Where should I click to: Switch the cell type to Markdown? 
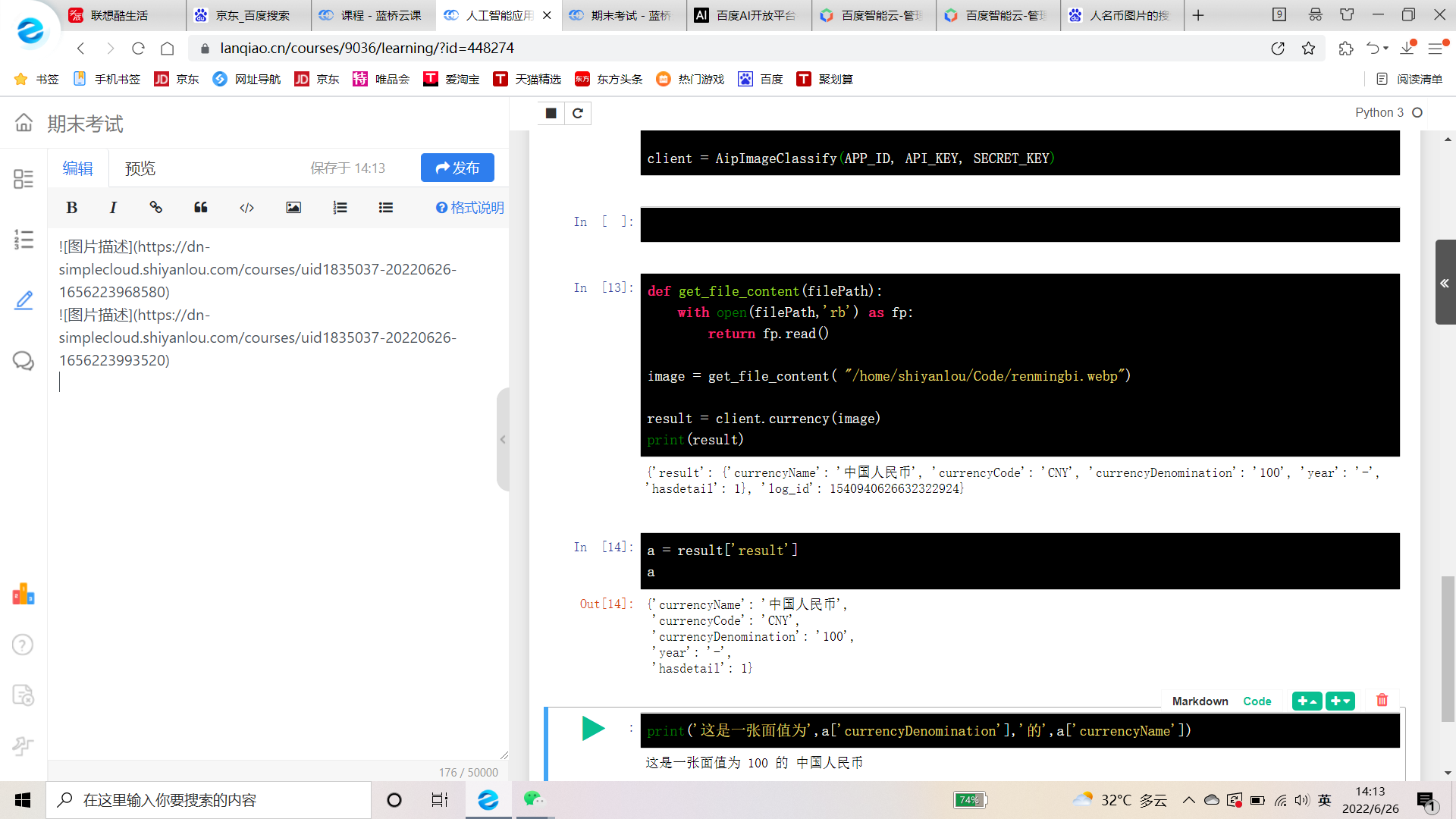[1200, 701]
